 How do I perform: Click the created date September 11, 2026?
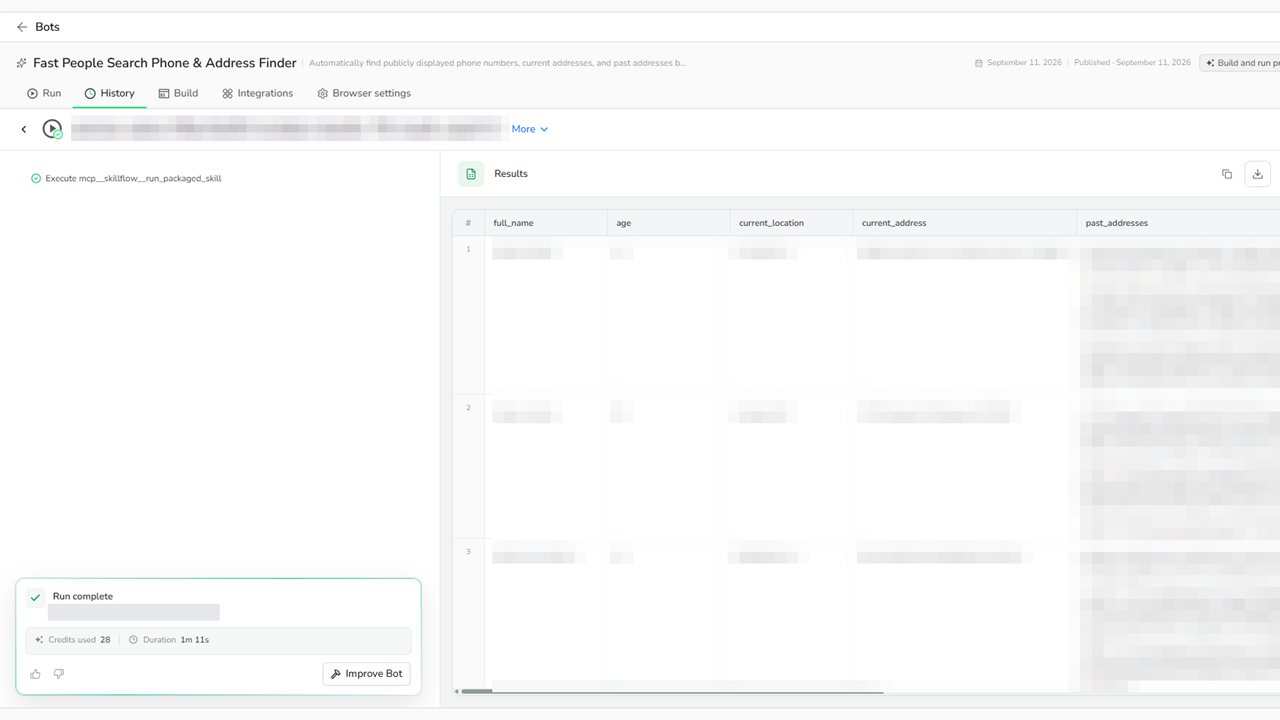(1018, 62)
